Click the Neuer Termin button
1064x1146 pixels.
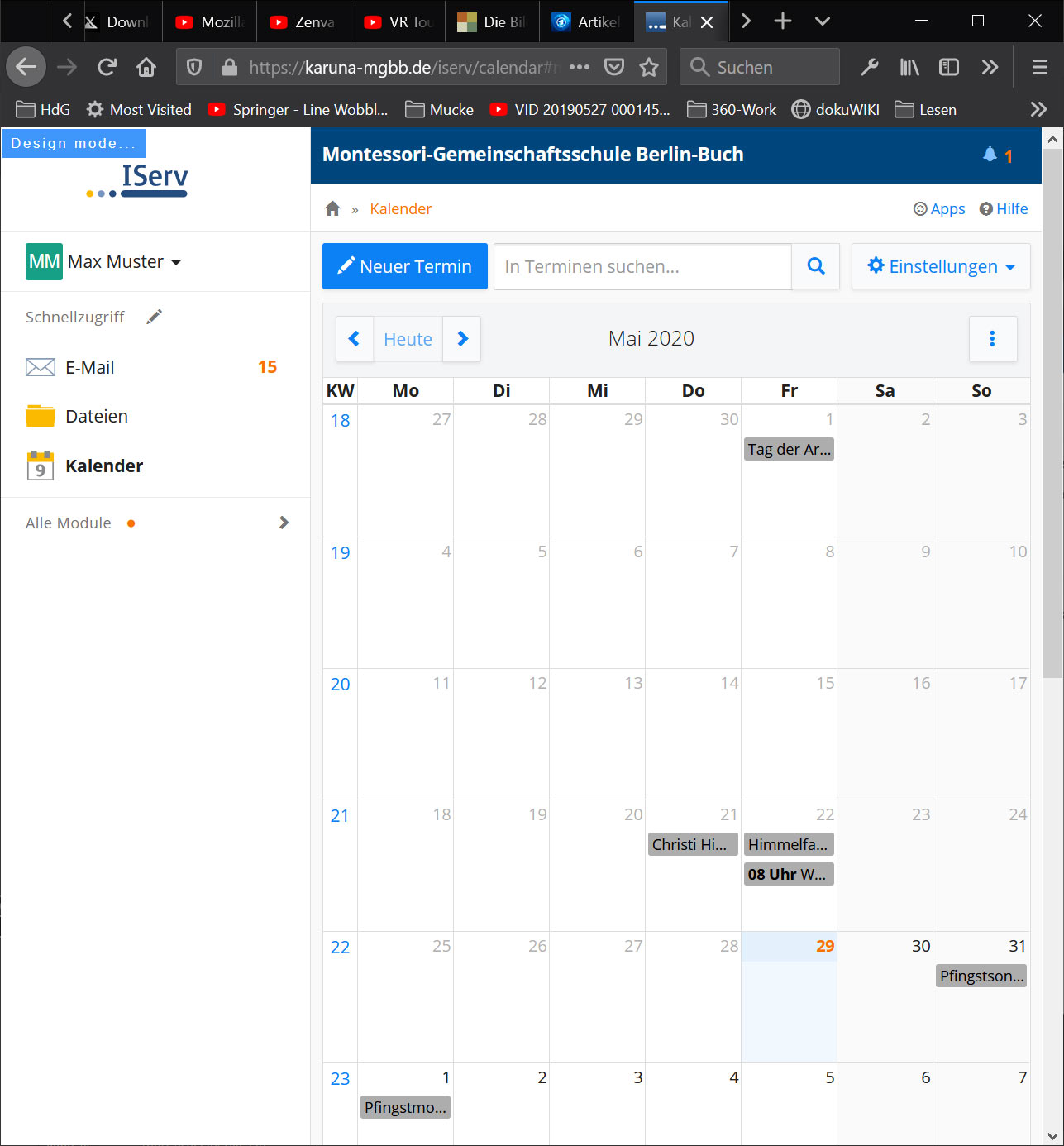(405, 266)
